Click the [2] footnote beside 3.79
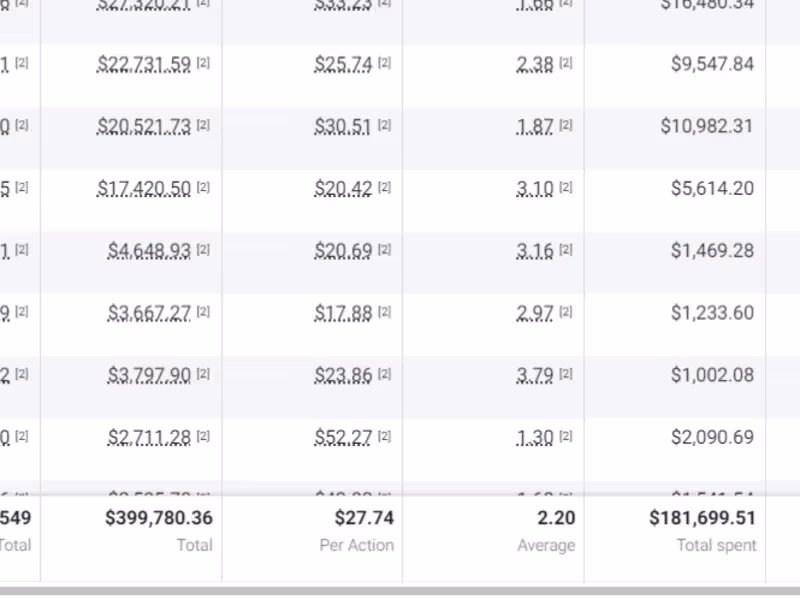This screenshot has height=600, width=800. click(566, 374)
